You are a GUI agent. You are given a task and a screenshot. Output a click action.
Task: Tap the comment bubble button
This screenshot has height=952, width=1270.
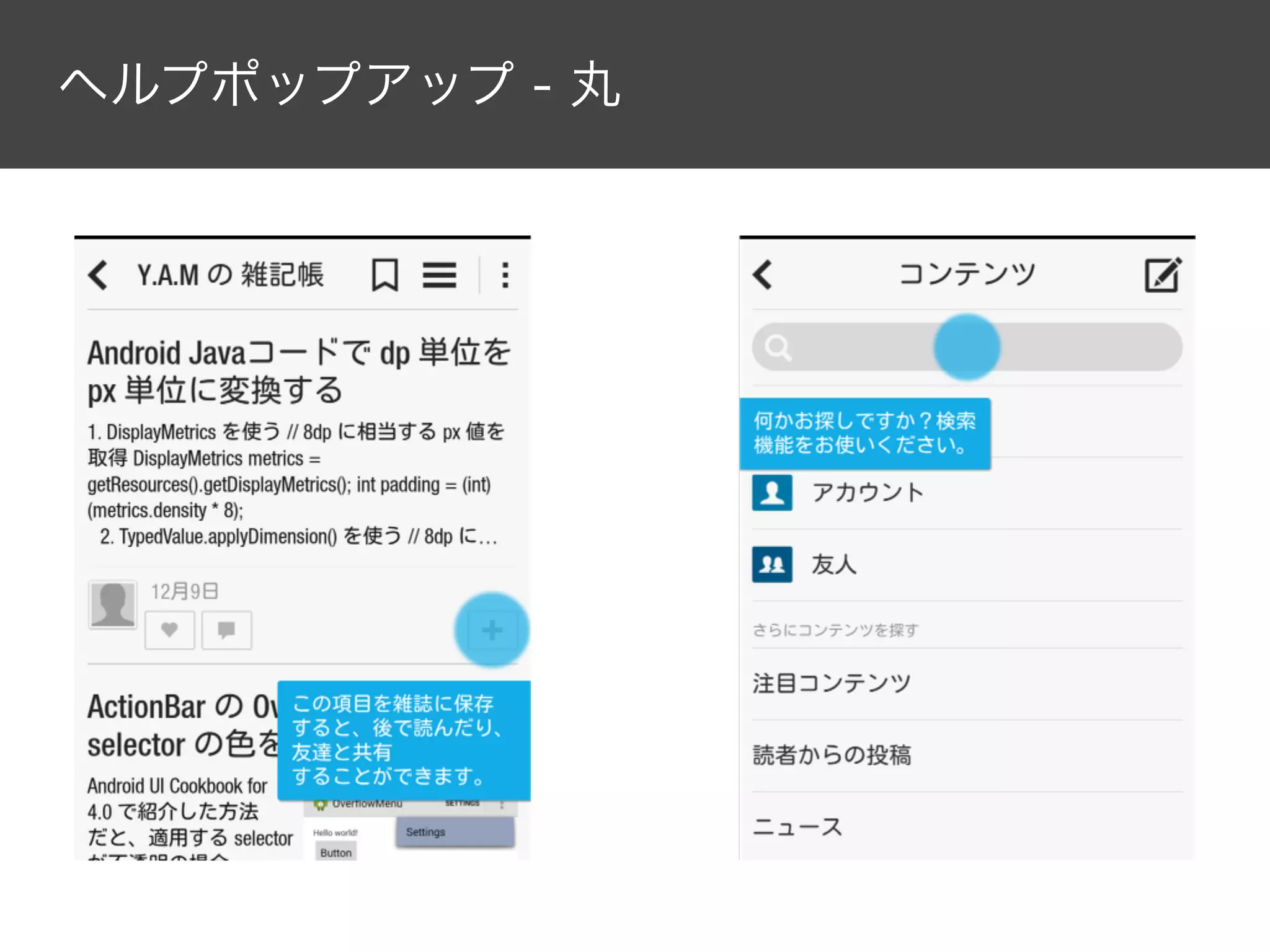coord(226,630)
